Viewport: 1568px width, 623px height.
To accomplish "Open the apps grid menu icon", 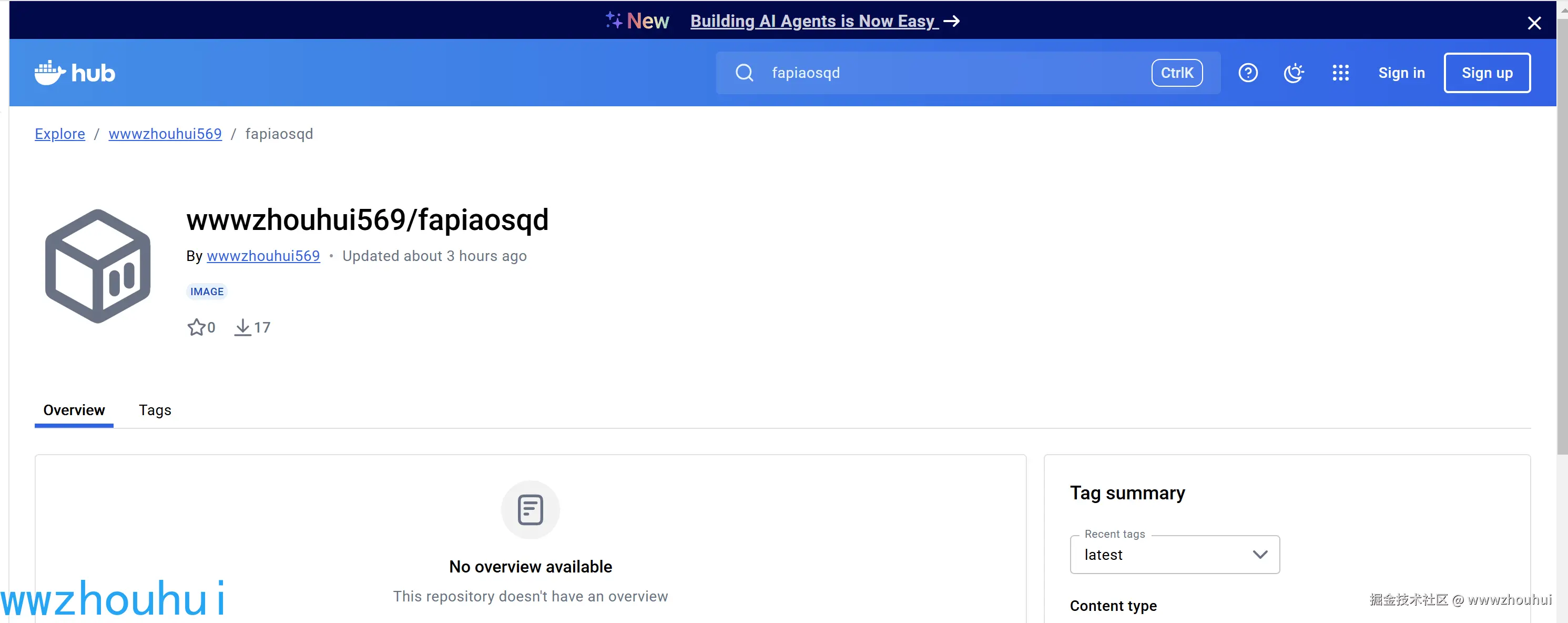I will [1340, 73].
